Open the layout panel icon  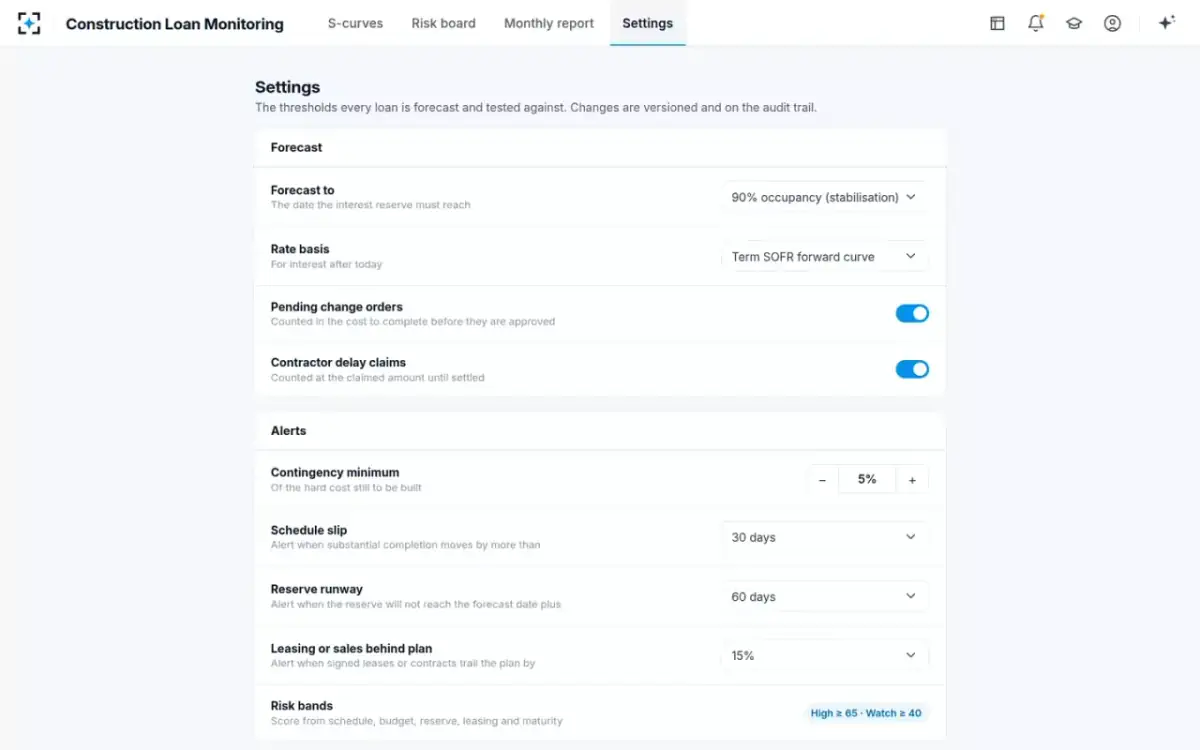click(x=997, y=23)
